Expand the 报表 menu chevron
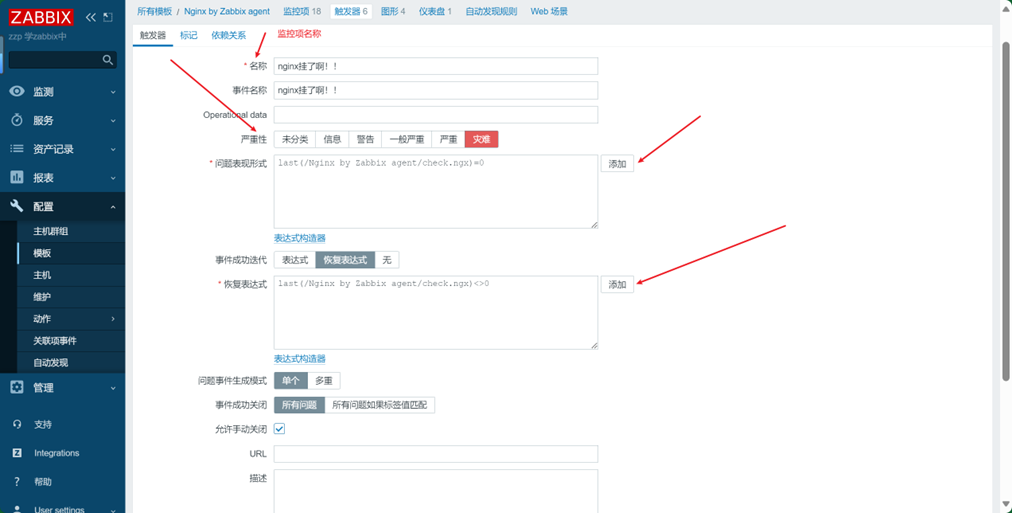The width and height of the screenshot is (1012, 513). coord(113,178)
